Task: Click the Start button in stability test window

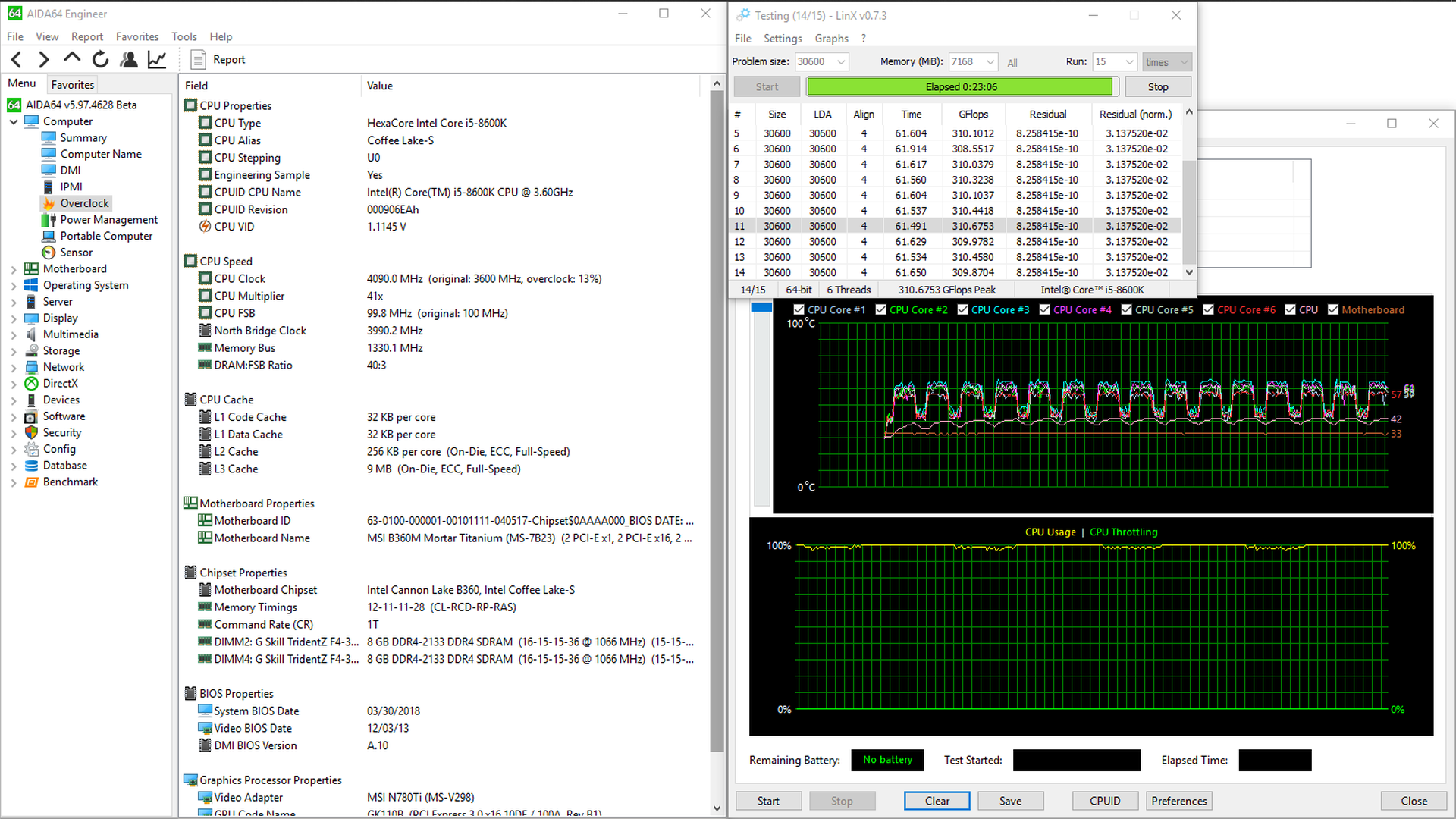Action: pos(768,801)
